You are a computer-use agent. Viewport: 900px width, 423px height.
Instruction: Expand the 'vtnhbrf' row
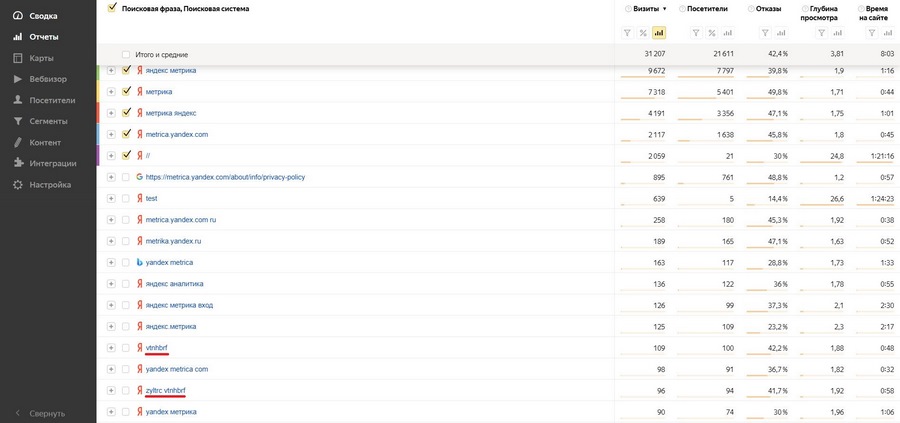[111, 347]
